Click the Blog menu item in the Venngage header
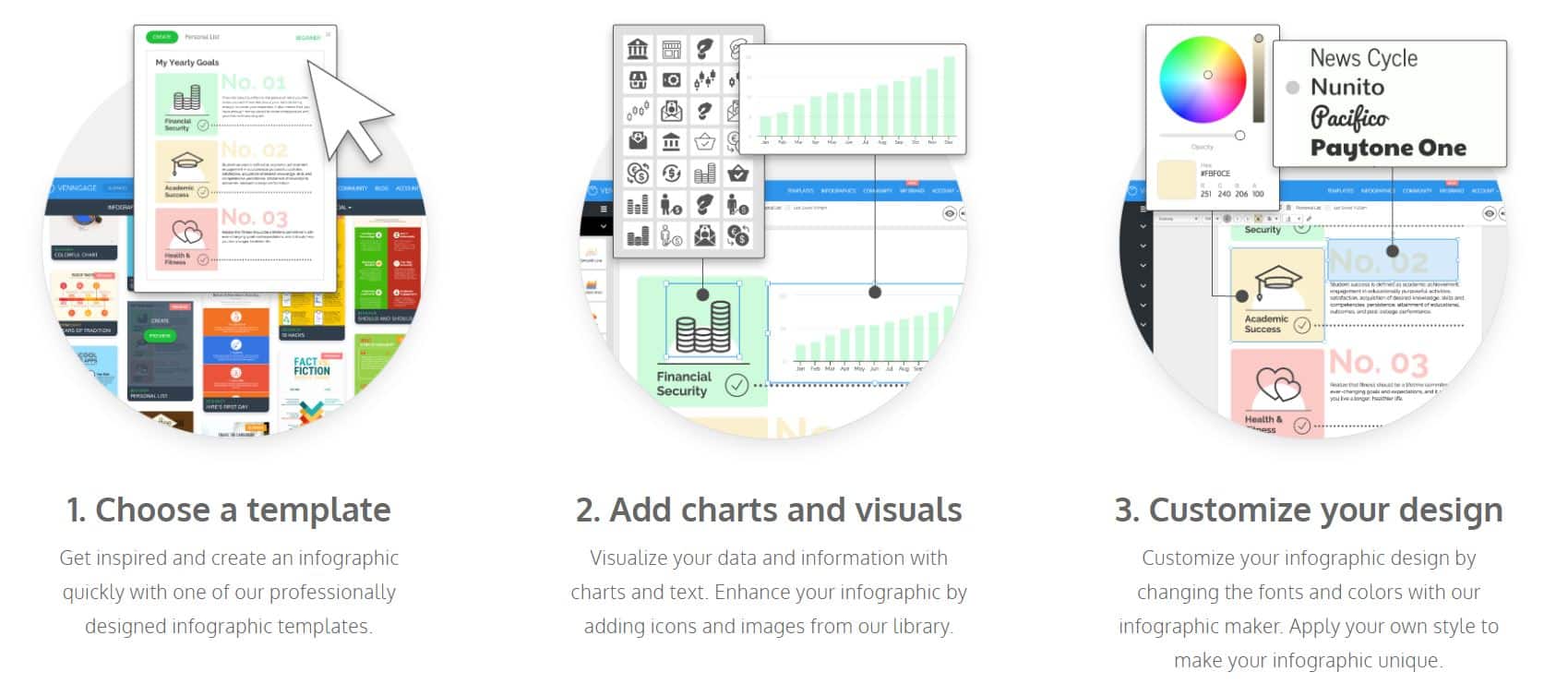 pyautogui.click(x=381, y=188)
